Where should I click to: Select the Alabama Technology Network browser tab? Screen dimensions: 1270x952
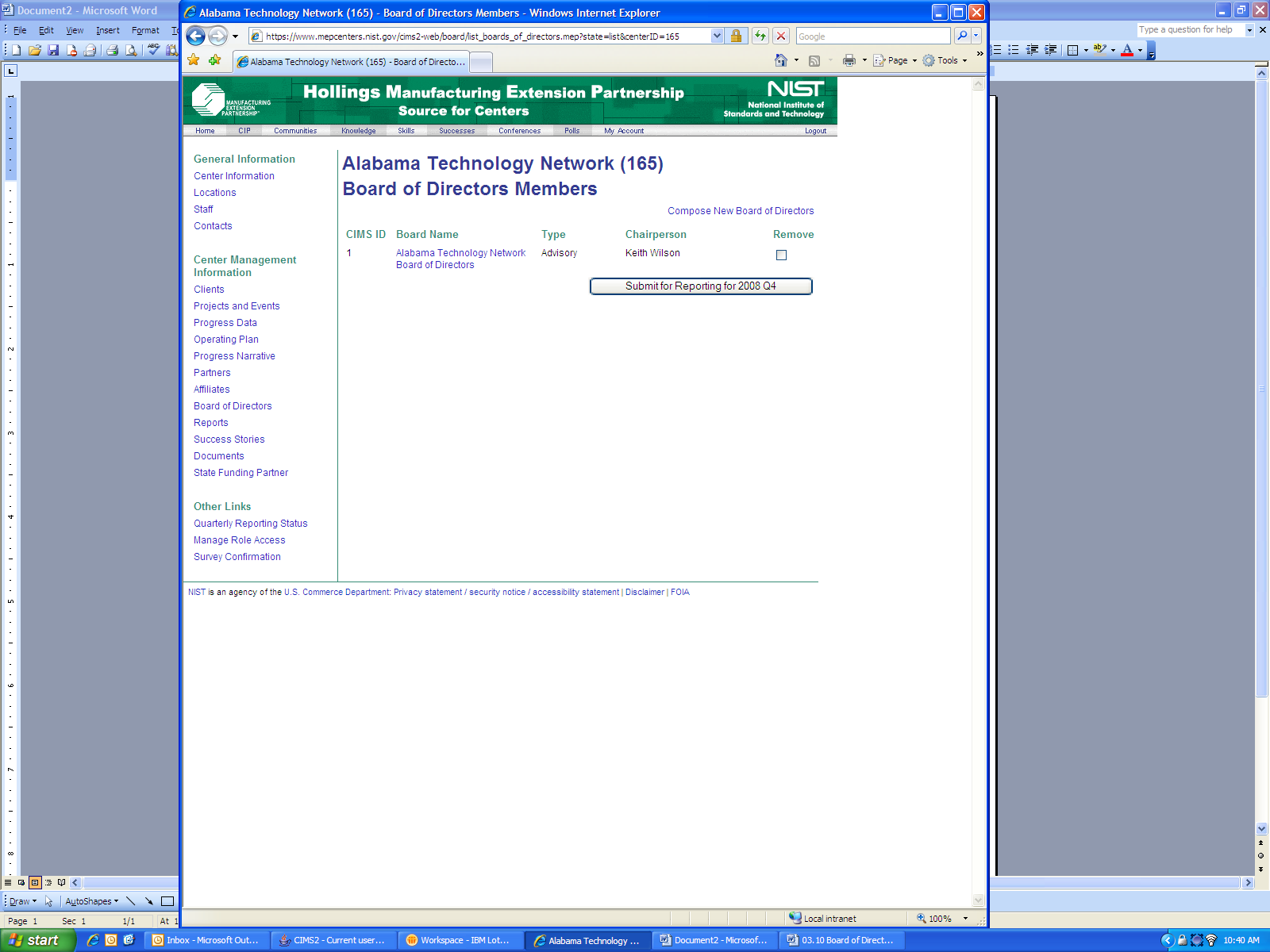351,62
